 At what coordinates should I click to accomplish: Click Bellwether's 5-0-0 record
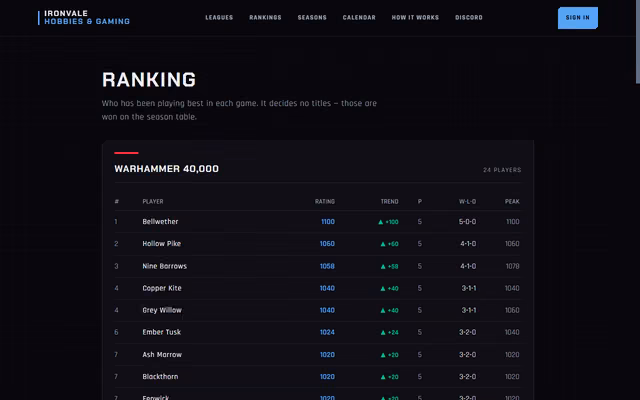467,222
